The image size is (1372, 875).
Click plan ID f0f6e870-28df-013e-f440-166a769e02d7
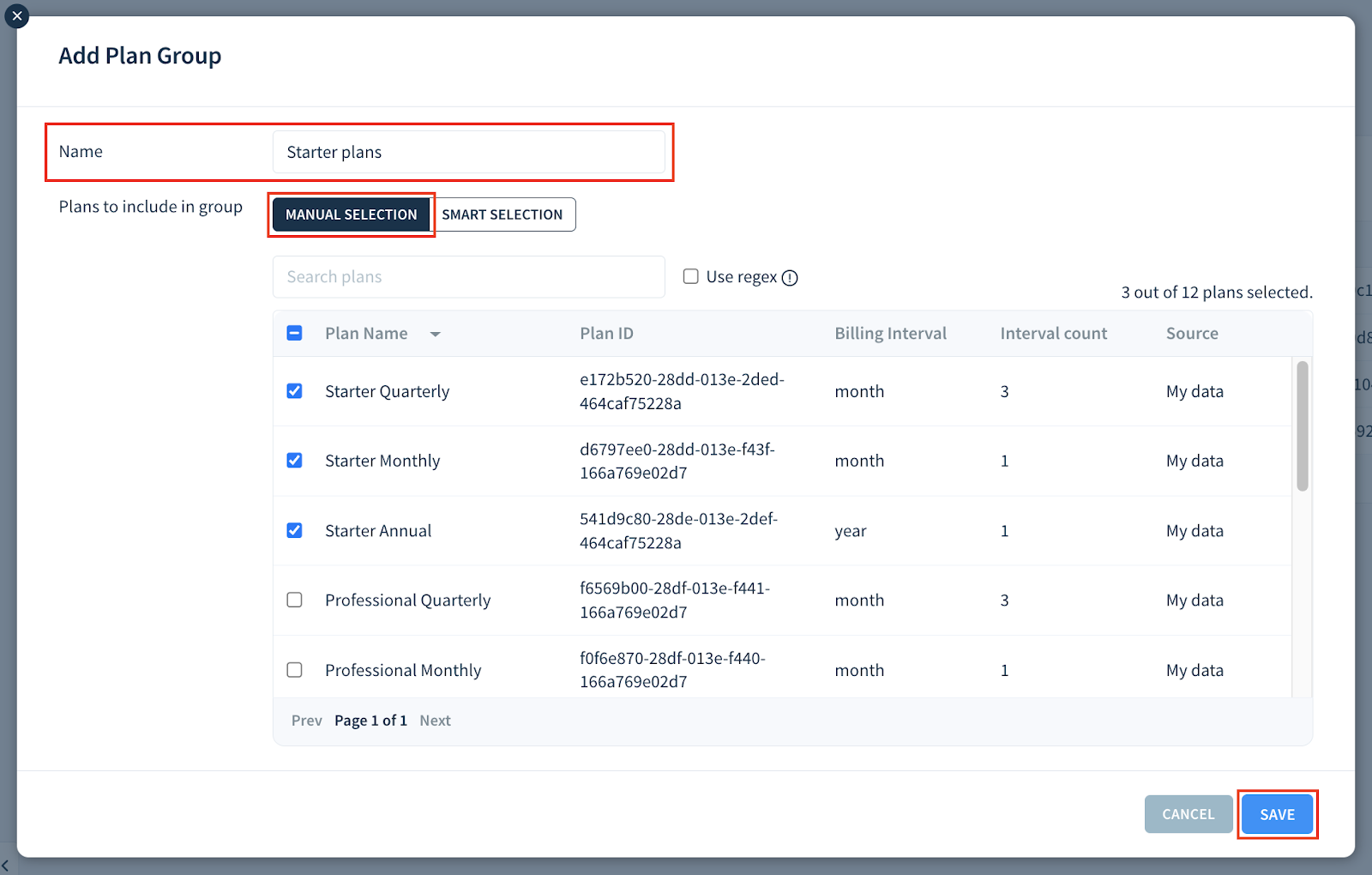coord(672,670)
